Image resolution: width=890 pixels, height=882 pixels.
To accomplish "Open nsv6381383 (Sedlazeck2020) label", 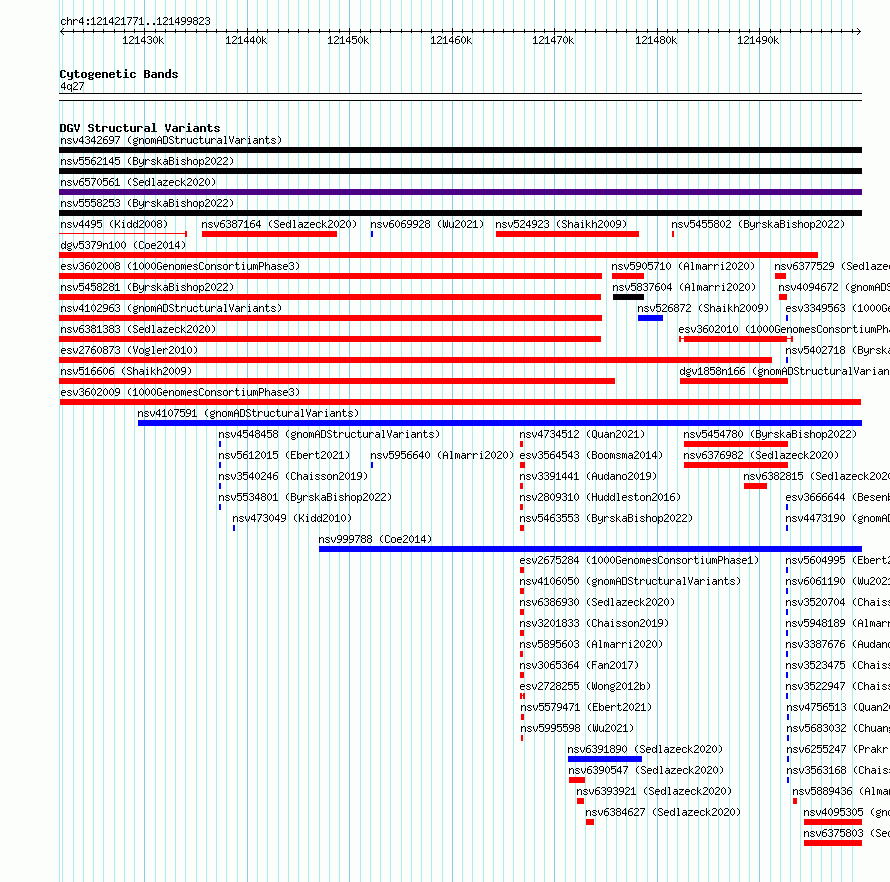I will (138, 329).
